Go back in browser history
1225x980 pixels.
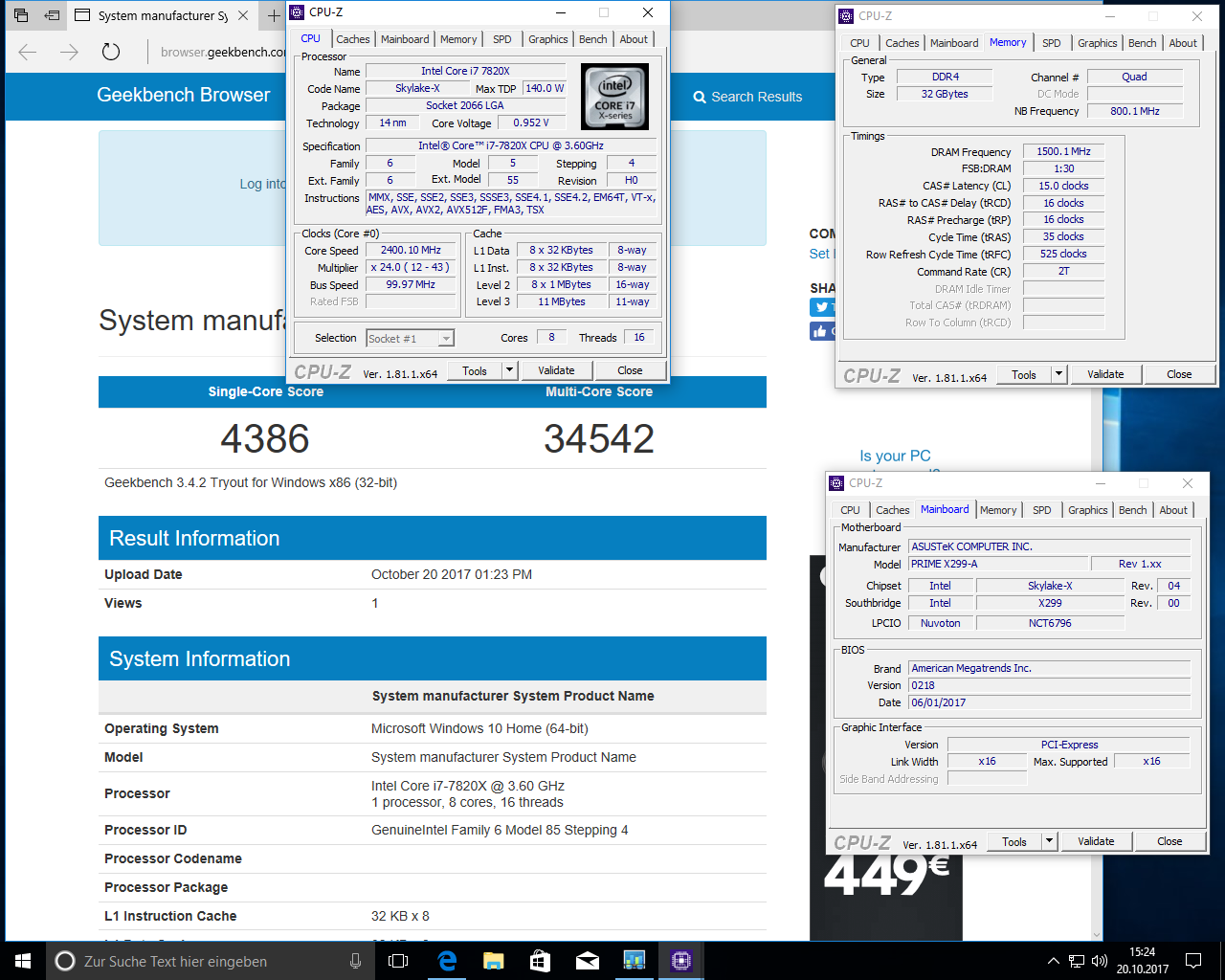coord(28,52)
